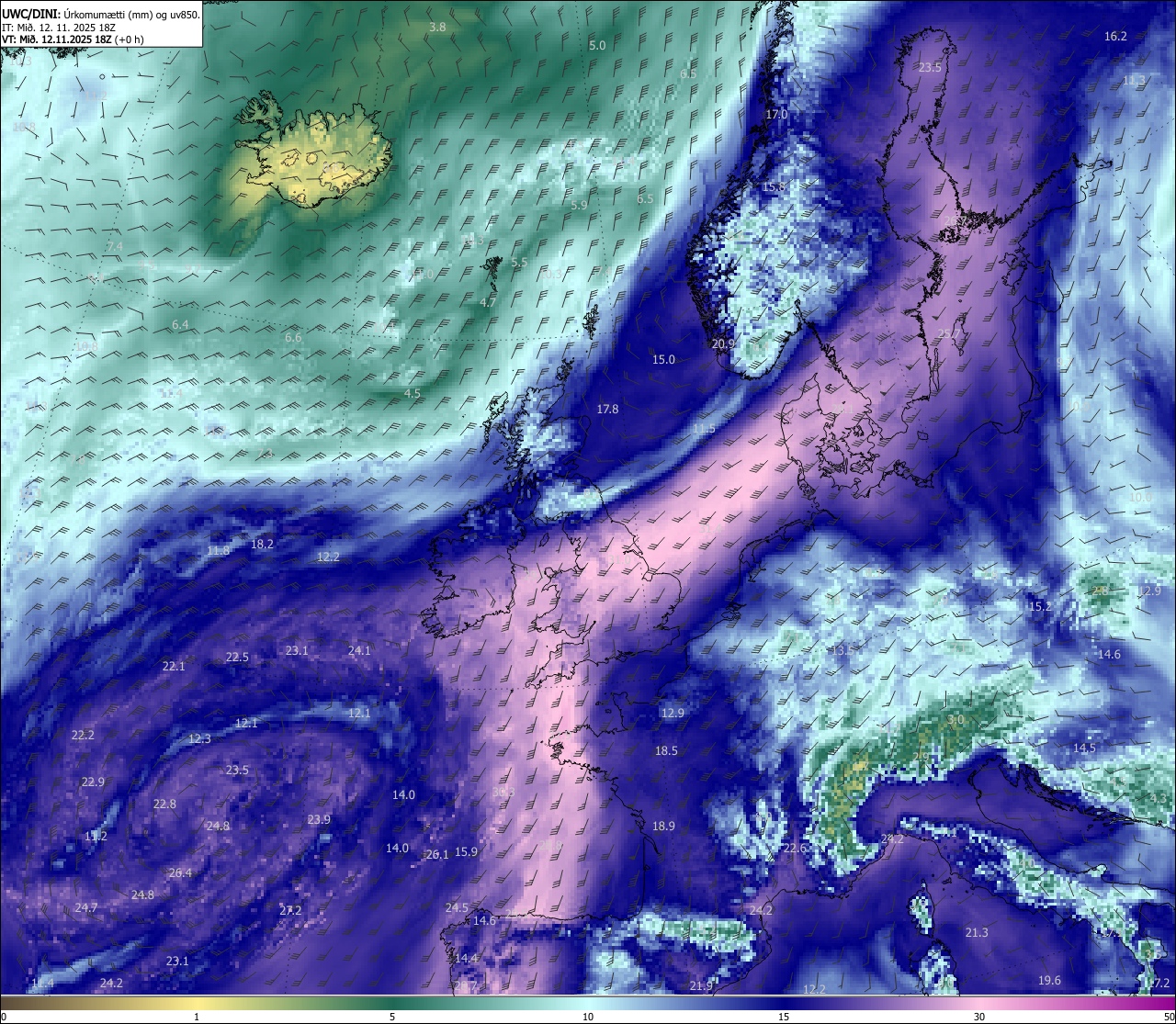This screenshot has width=1176, height=1024.
Task: Click the 15.8 value over Norway
Action: [x=774, y=186]
